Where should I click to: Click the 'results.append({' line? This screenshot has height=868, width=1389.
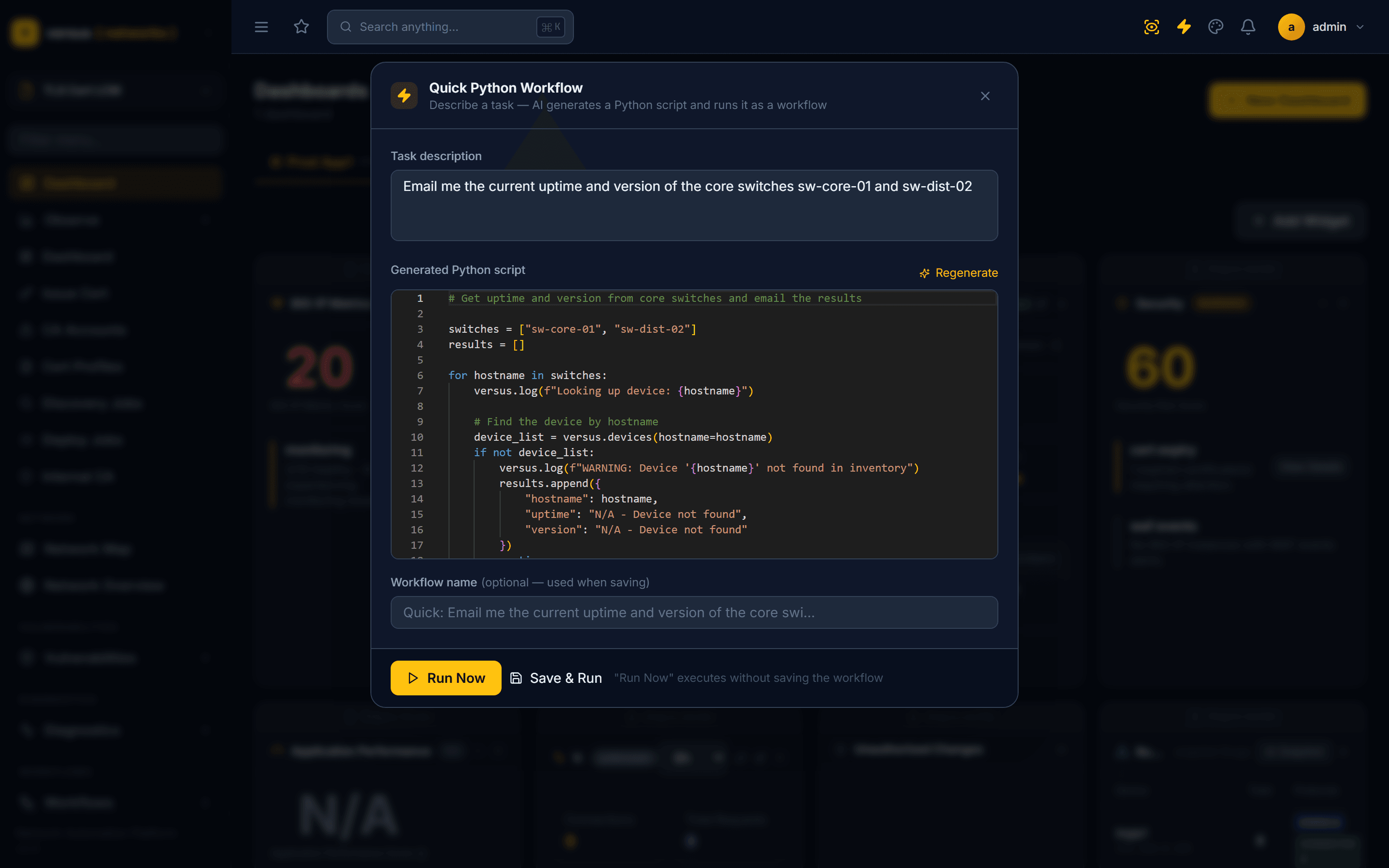pyautogui.click(x=550, y=483)
